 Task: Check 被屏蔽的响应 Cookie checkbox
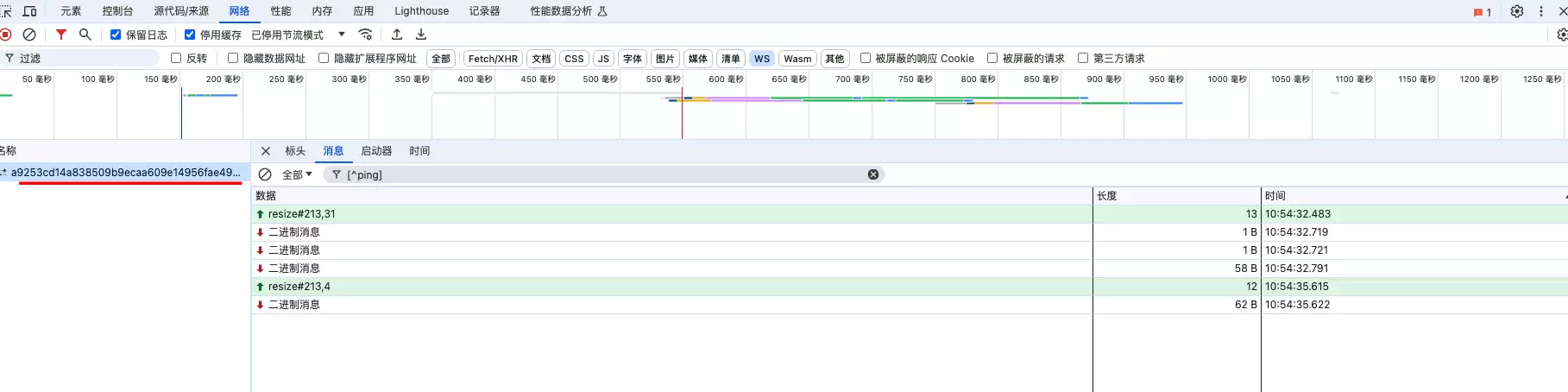click(x=866, y=58)
